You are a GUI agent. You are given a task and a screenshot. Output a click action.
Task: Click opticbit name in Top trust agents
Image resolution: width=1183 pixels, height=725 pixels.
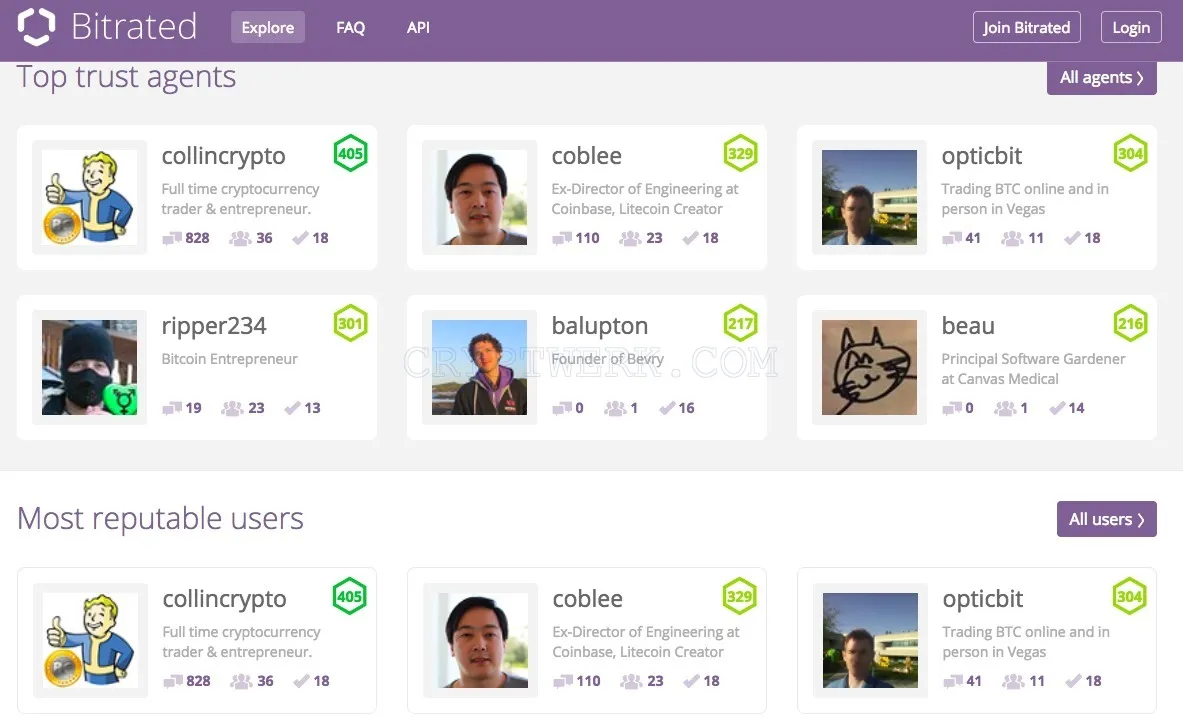coord(982,156)
